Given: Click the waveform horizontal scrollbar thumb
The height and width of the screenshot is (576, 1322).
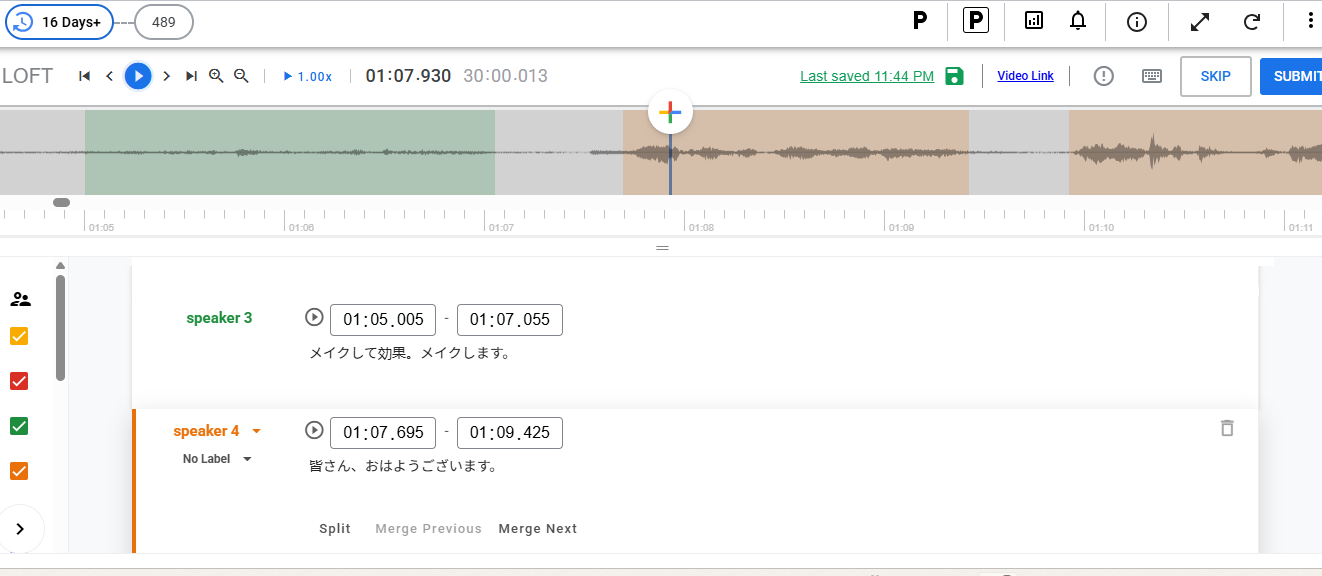Looking at the screenshot, I should click(61, 202).
